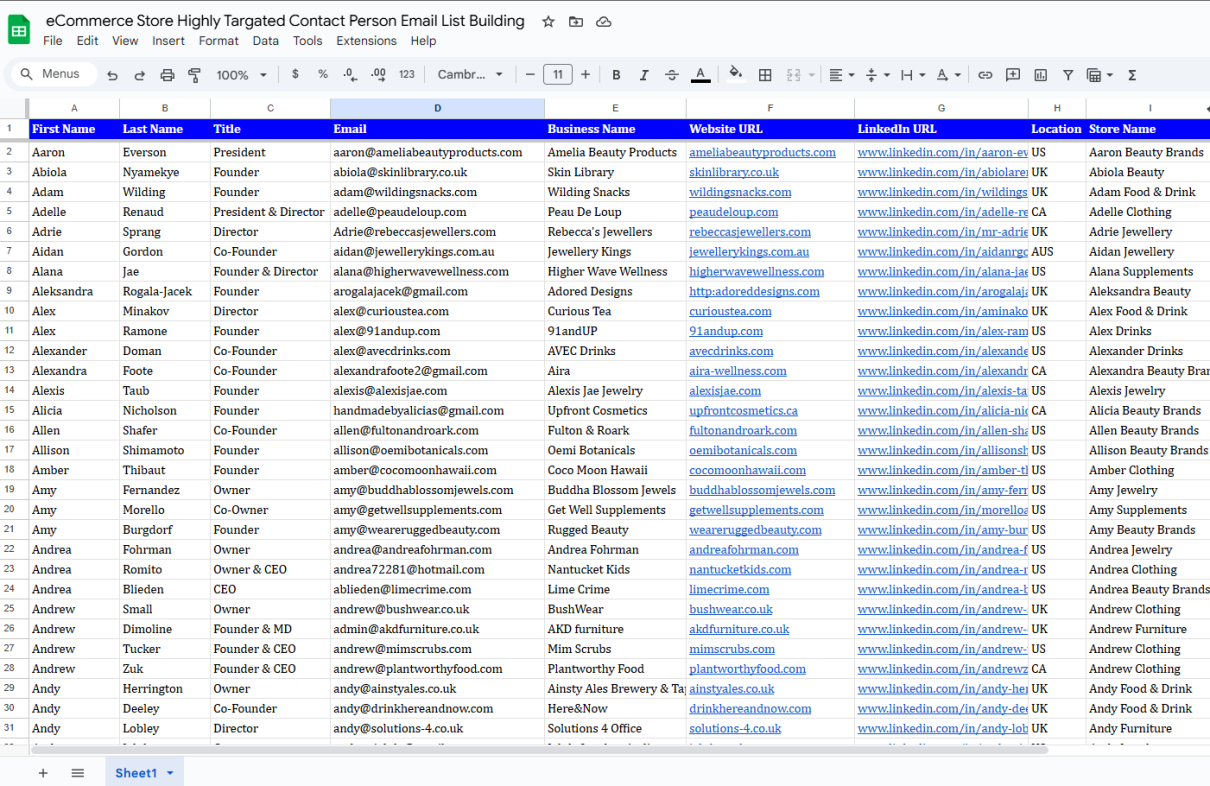Open more number formats 123 menu
Image resolution: width=1210 pixels, height=786 pixels.
click(407, 74)
